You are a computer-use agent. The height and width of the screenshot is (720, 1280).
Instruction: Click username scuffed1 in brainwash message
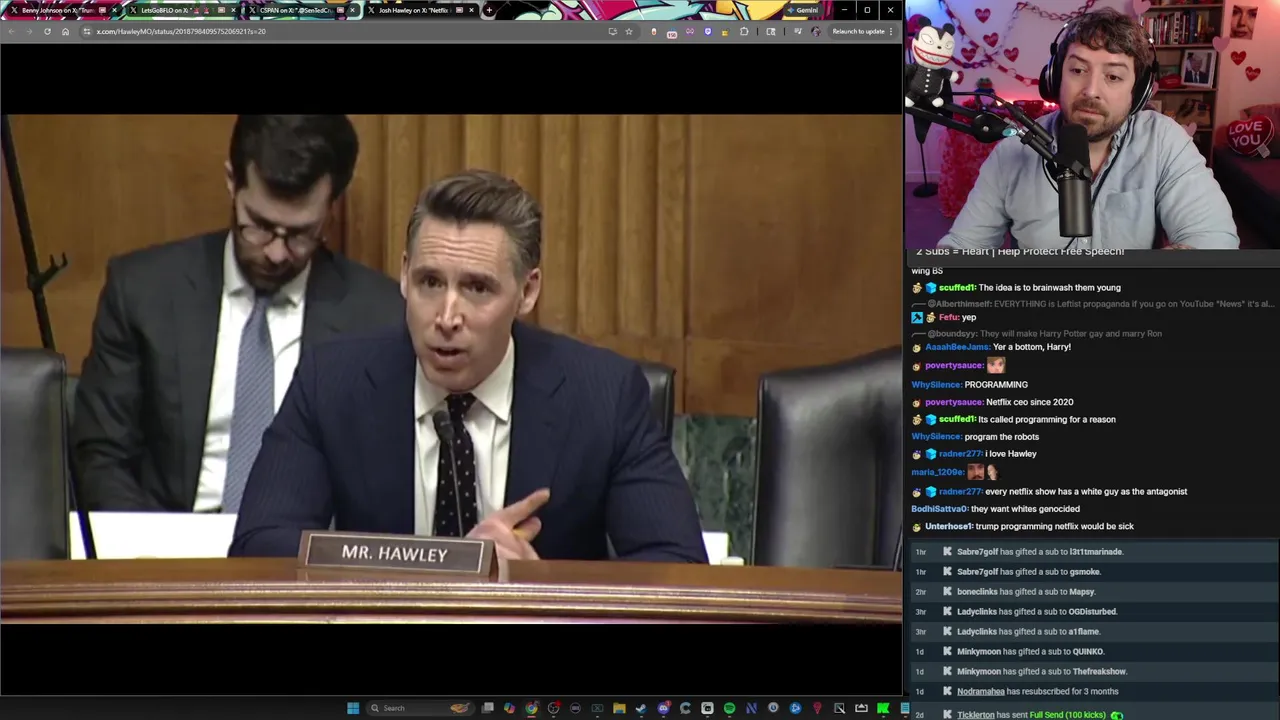pos(957,288)
